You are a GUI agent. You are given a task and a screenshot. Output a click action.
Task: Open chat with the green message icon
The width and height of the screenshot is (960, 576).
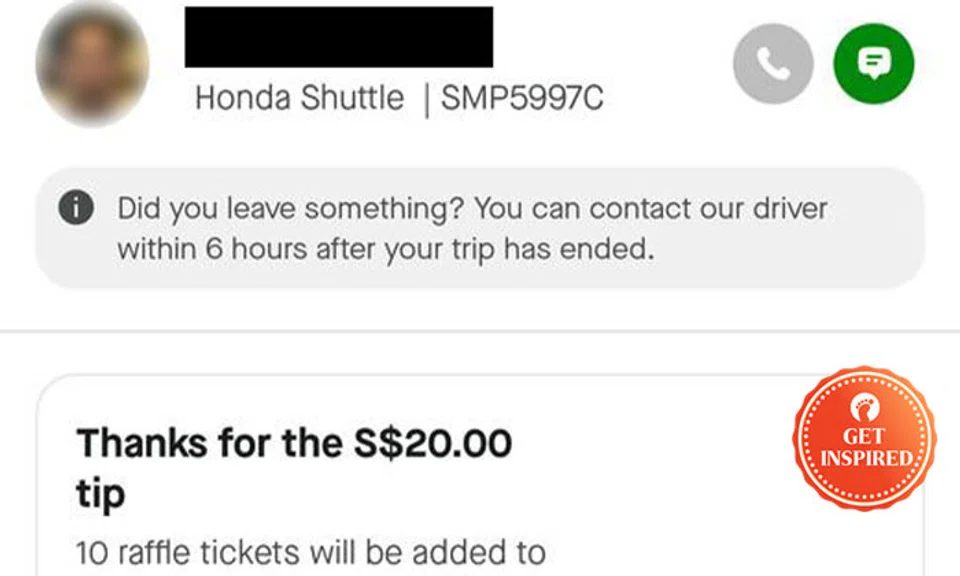coord(873,64)
